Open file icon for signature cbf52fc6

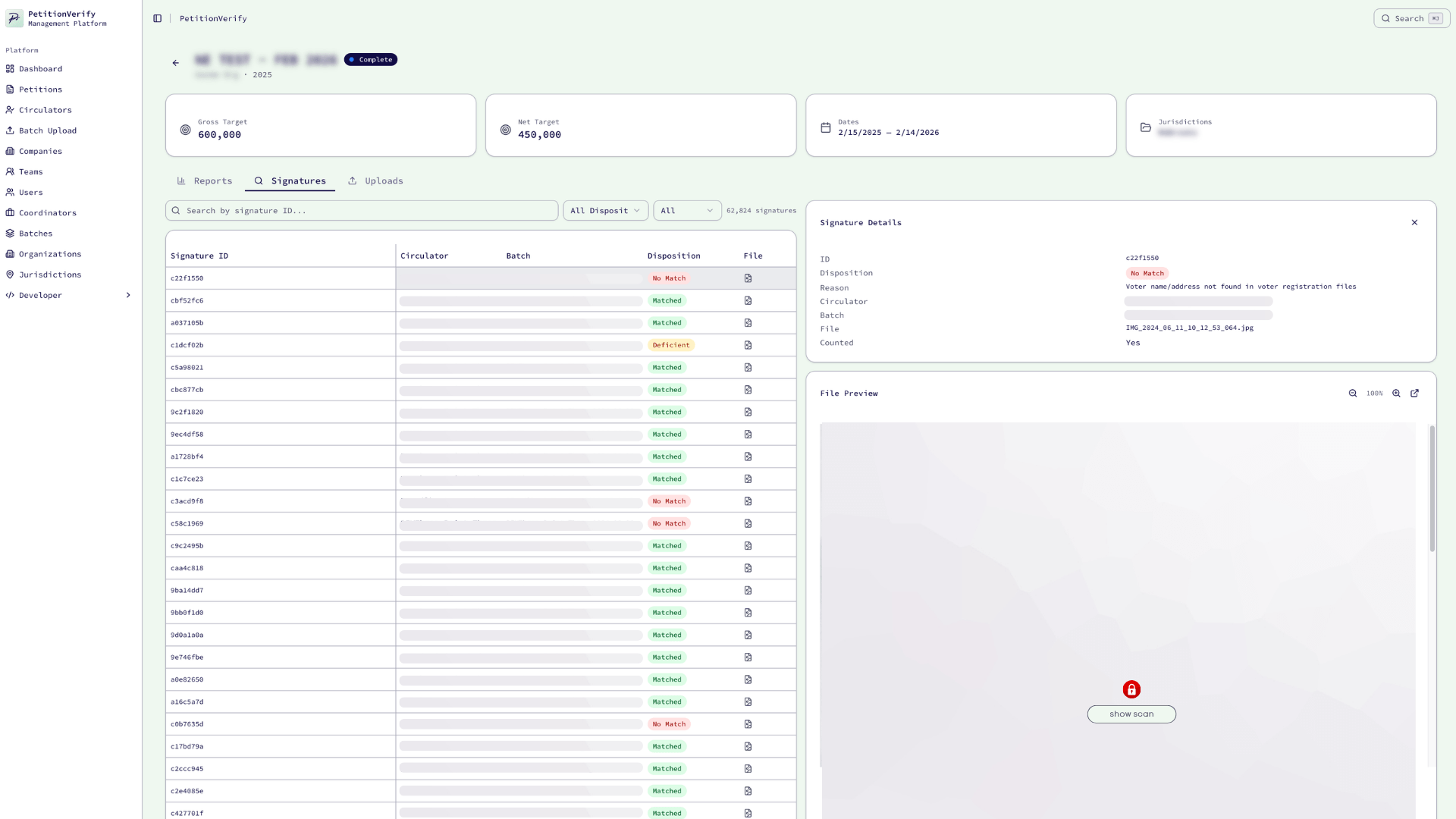pos(748,301)
